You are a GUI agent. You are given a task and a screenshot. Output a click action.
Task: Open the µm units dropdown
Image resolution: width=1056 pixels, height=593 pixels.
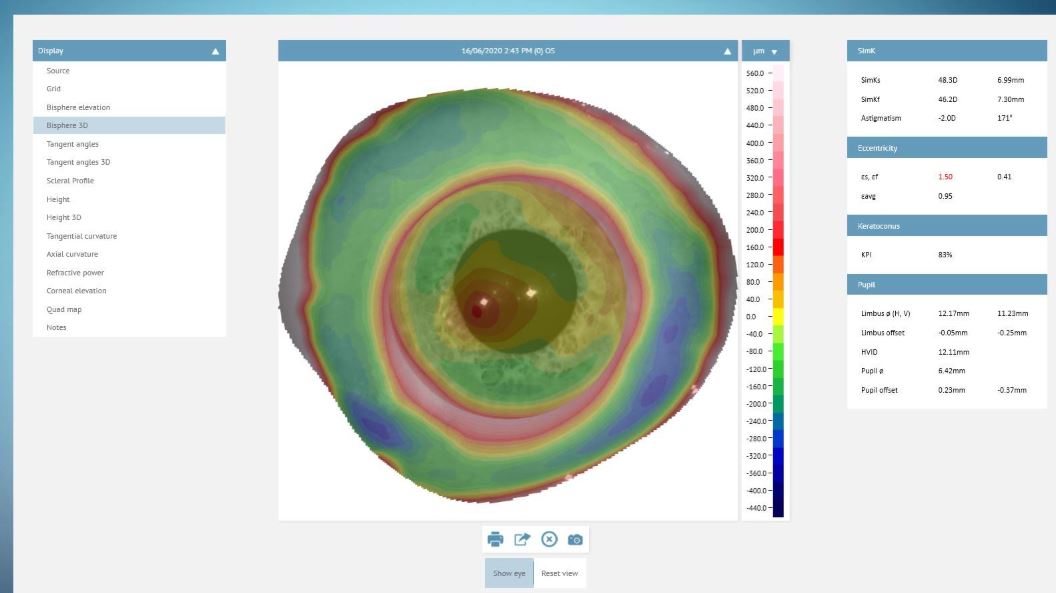coord(766,51)
